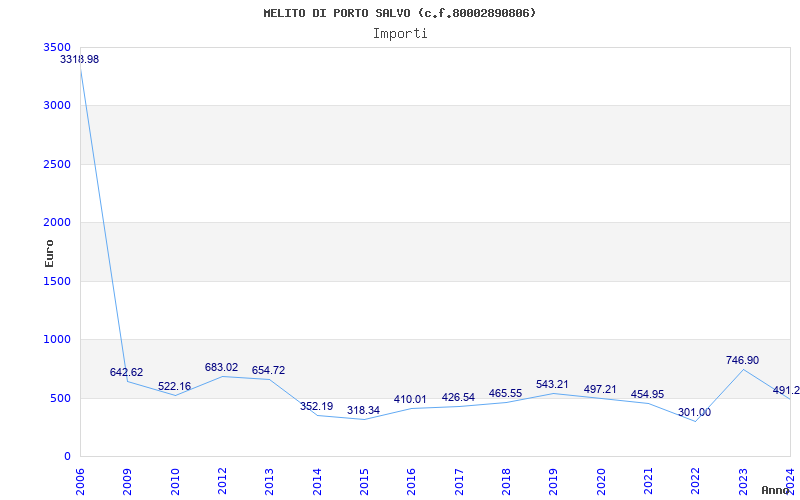Click the x-axis year 2012
This screenshot has height=500, width=800.
(222, 482)
